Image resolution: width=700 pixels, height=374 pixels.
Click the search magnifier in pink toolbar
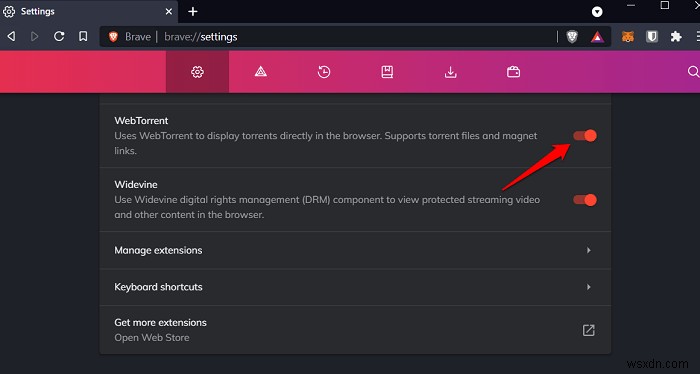[693, 72]
